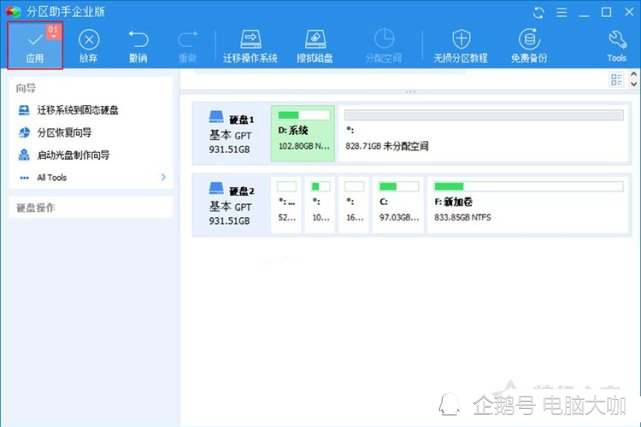This screenshot has height=427, width=641.
Task: Open the Tools wrench icon
Action: click(617, 40)
